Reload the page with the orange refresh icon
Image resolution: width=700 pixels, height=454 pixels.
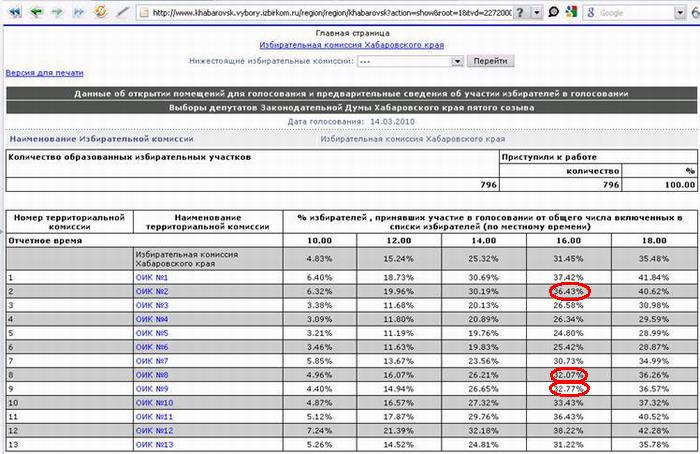(x=99, y=13)
